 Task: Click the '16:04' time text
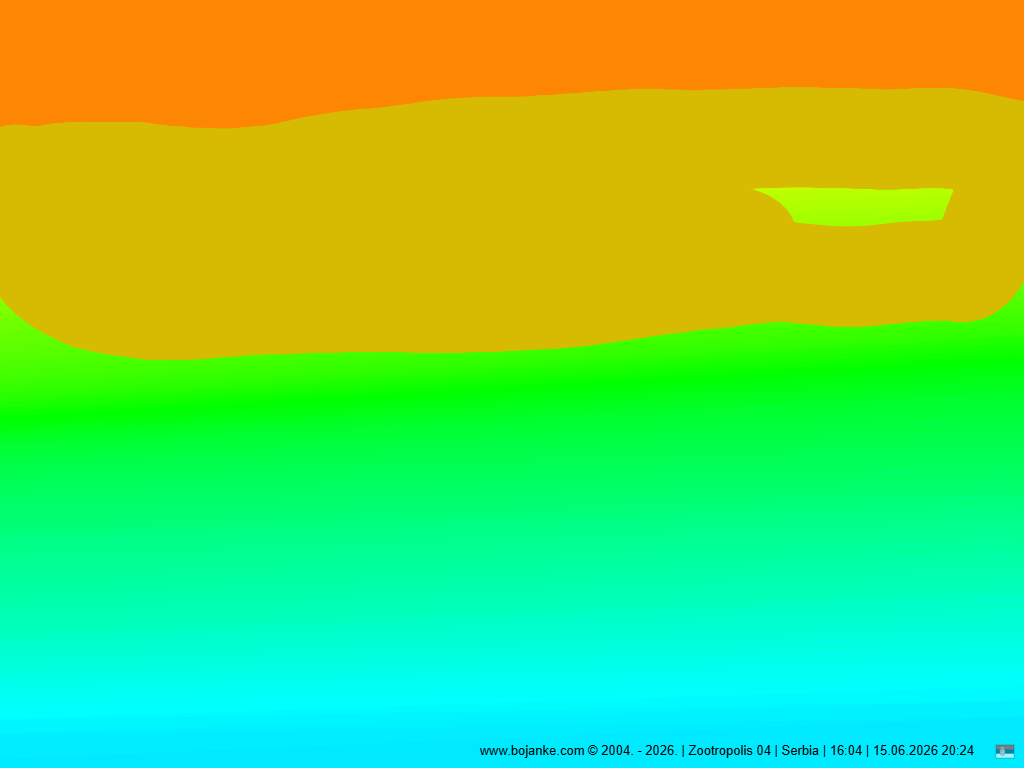[846, 751]
